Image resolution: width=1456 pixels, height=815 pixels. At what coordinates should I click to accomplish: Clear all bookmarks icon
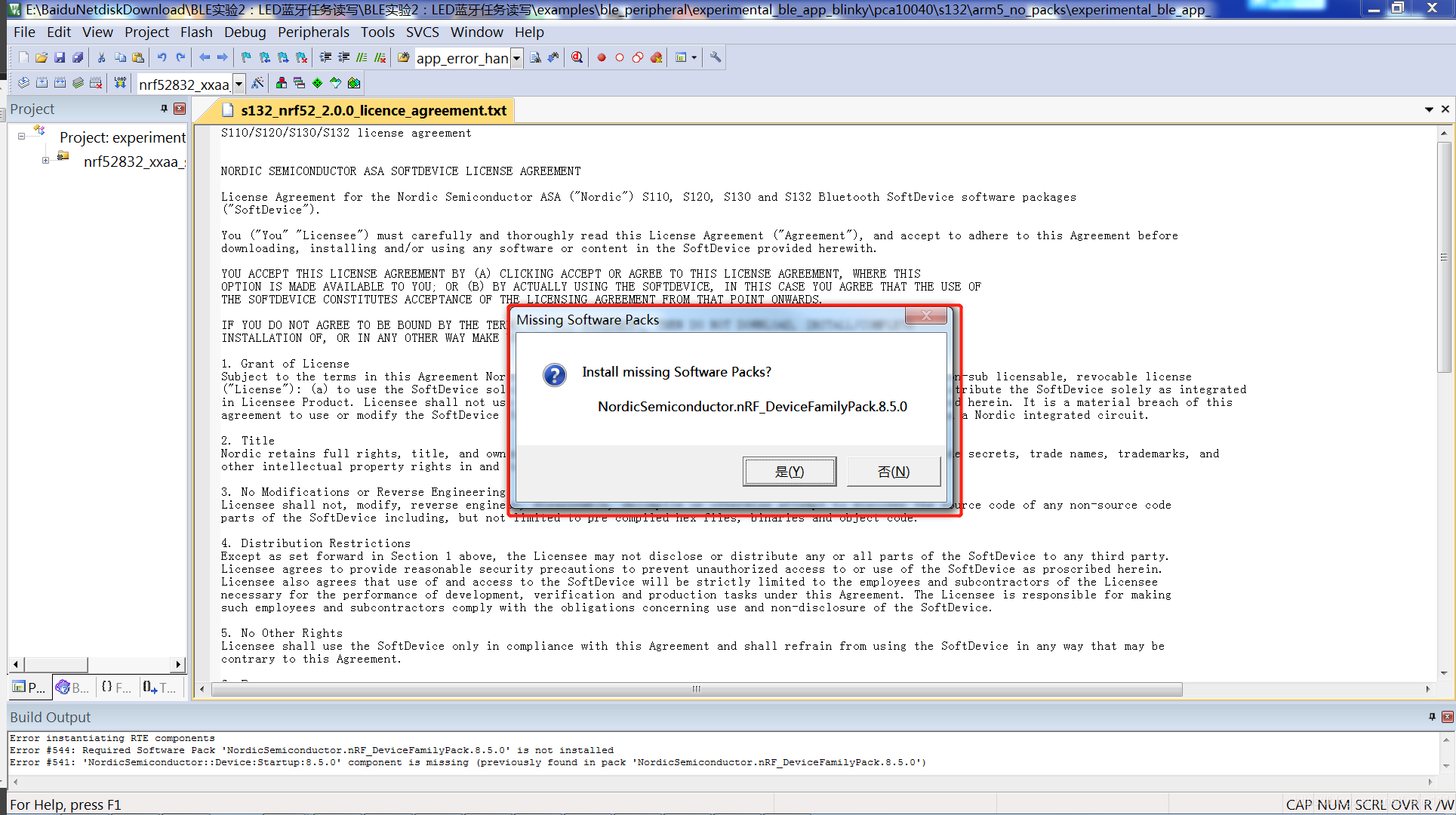coord(302,57)
